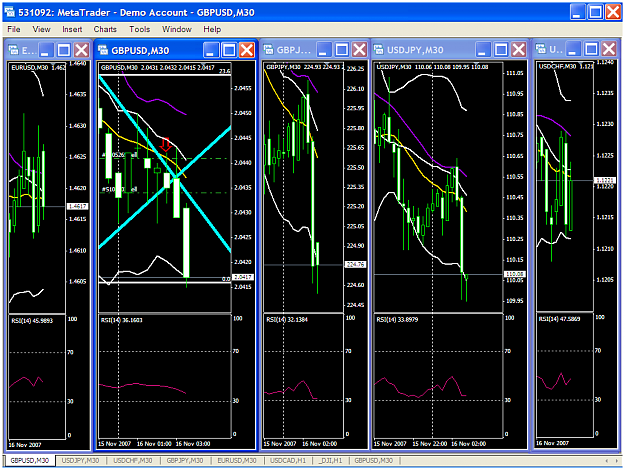
Task: Click the USDJPY,M30 chart window icon
Action: click(x=378, y=49)
